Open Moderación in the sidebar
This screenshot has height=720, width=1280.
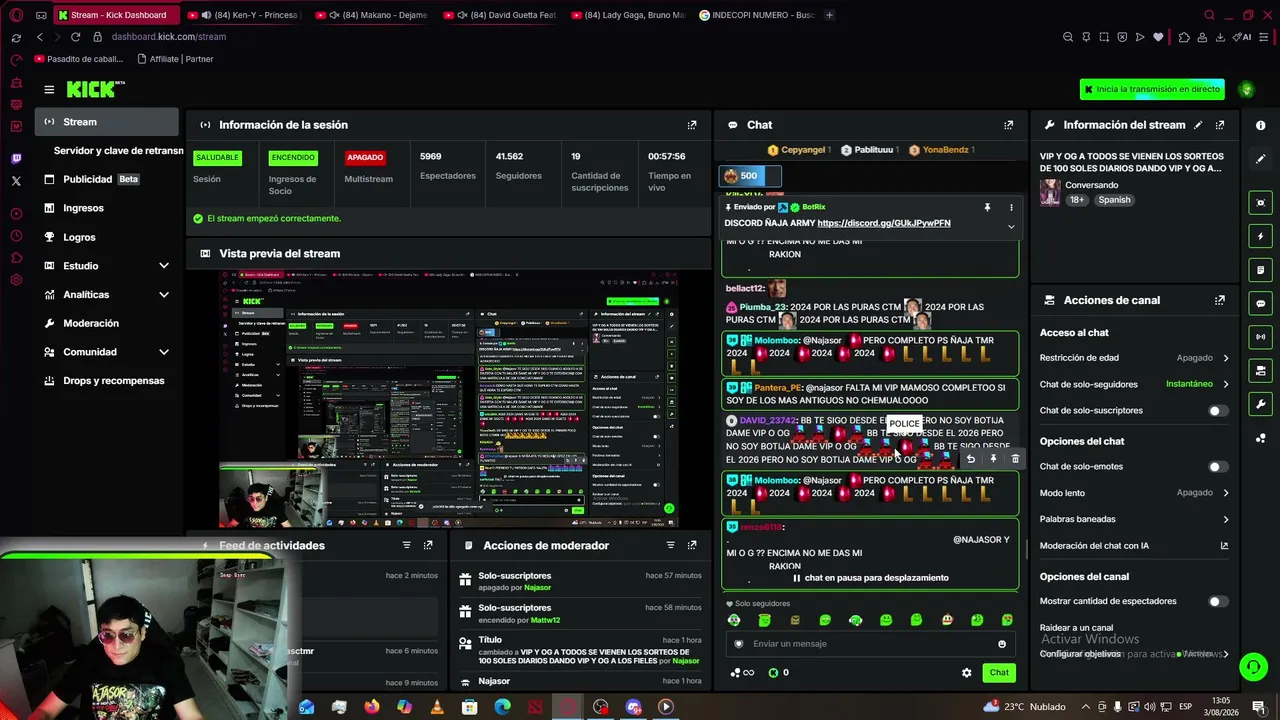[x=107, y=323]
